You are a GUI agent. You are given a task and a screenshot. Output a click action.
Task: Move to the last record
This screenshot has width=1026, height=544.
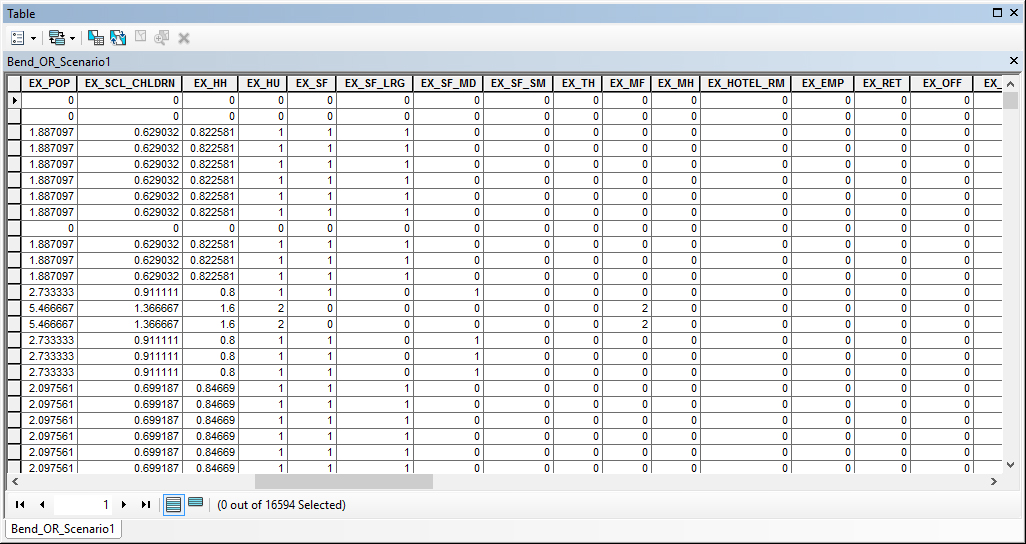pos(146,505)
